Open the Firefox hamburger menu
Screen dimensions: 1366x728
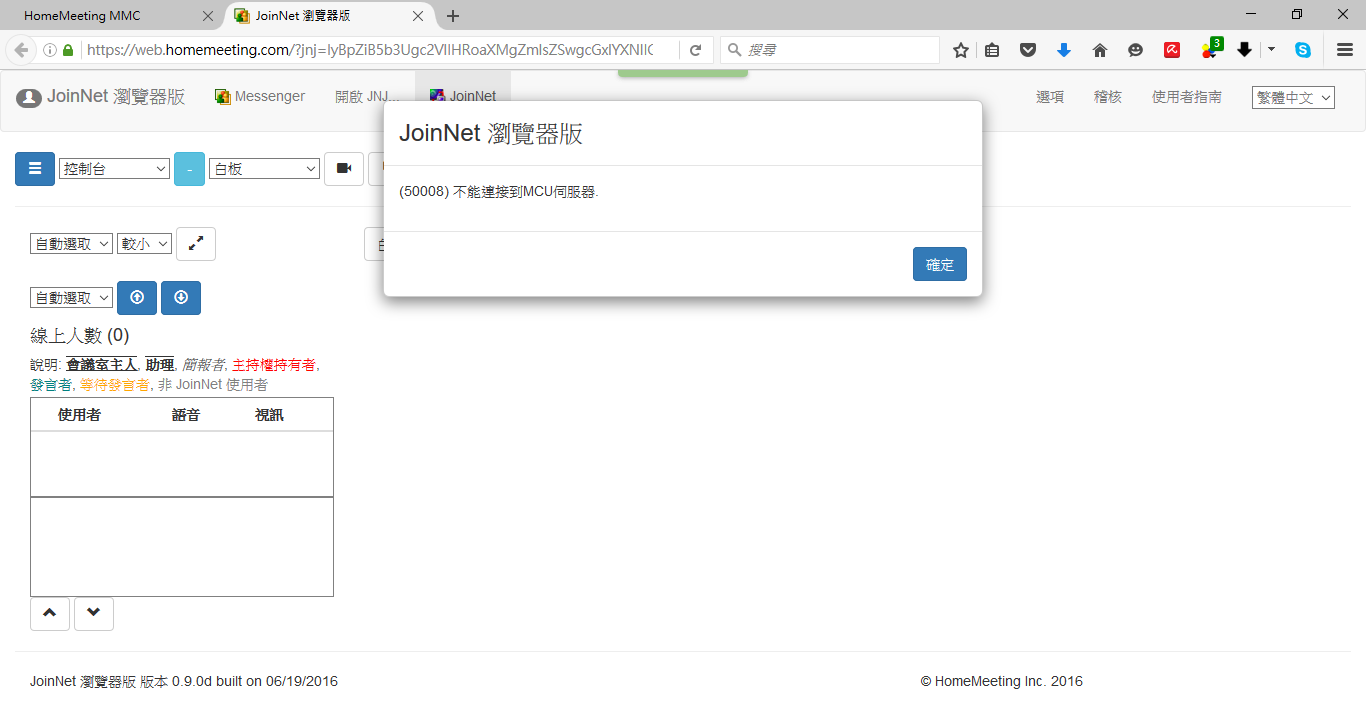(x=1345, y=50)
